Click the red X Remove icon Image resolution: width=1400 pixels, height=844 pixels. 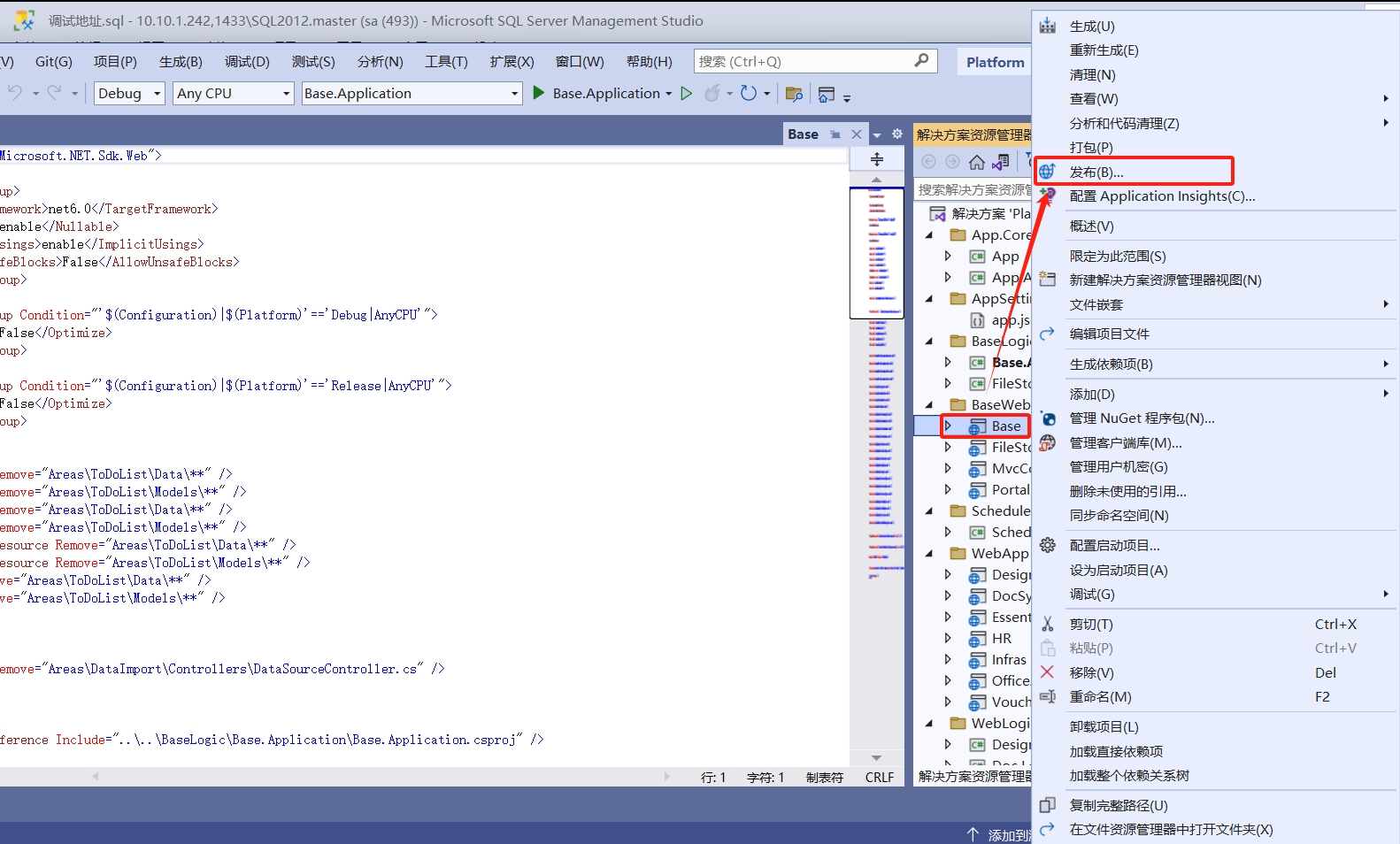1047,672
